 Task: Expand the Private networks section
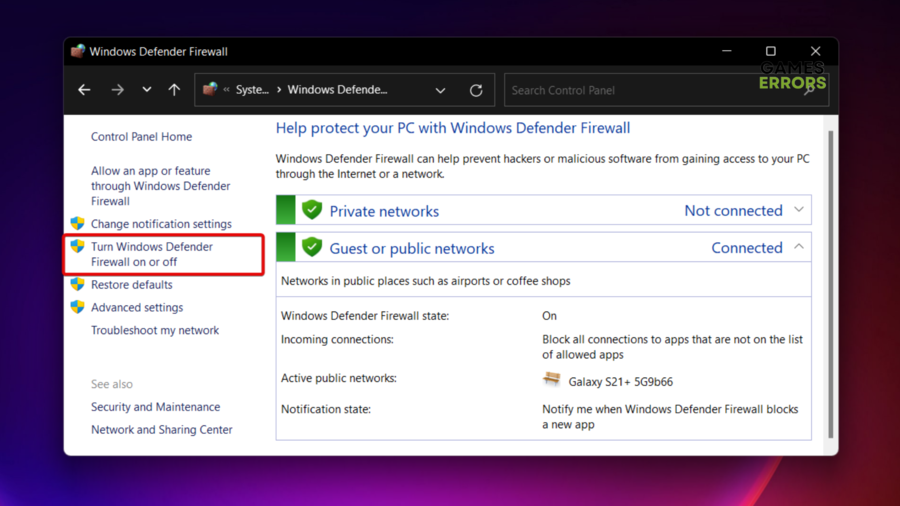pos(799,210)
